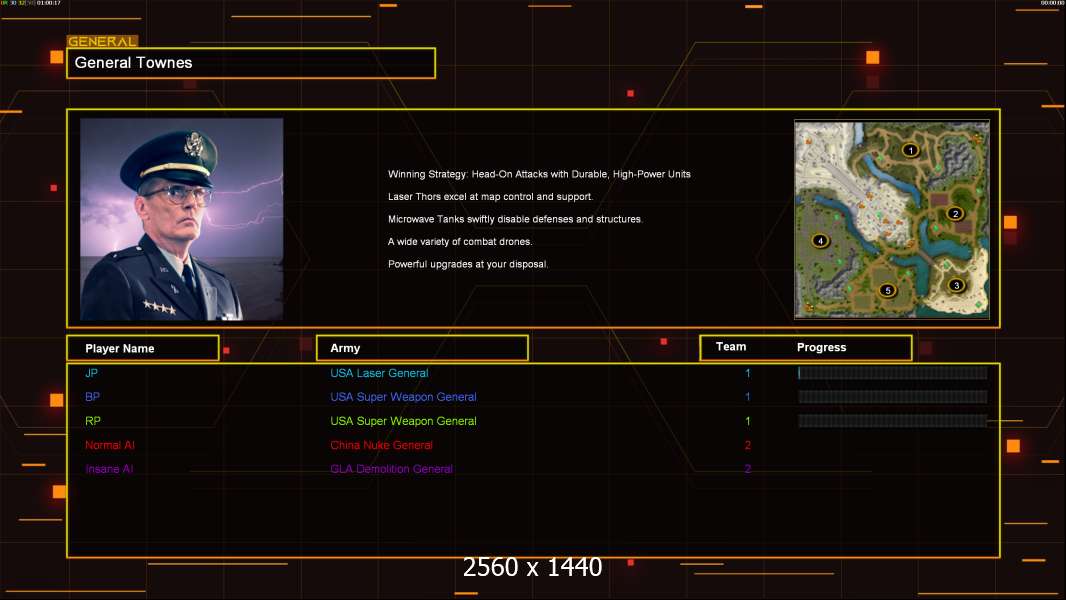Click RP's loading progress bar
1066x600 pixels.
[893, 421]
